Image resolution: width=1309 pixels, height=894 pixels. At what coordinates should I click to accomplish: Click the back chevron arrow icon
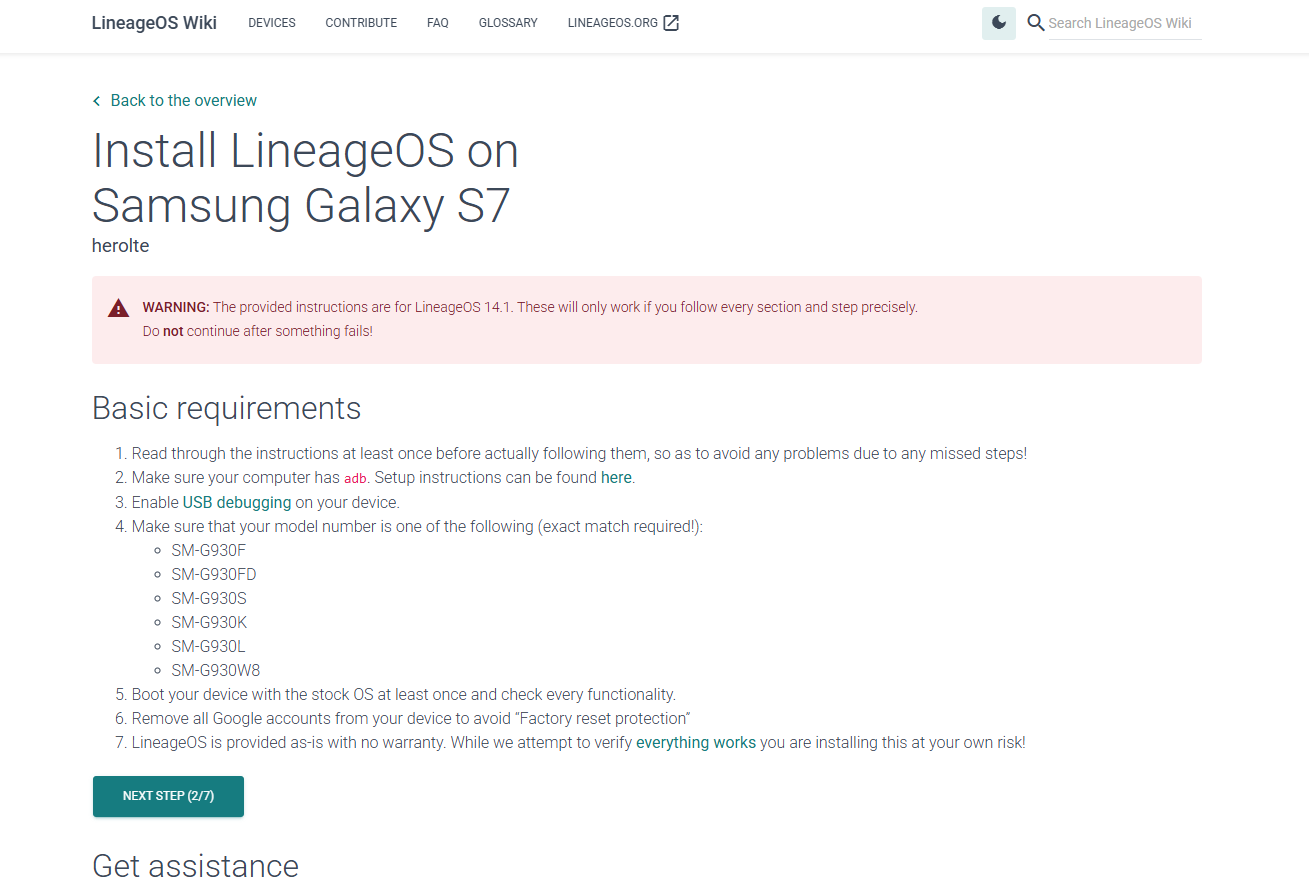coord(96,101)
